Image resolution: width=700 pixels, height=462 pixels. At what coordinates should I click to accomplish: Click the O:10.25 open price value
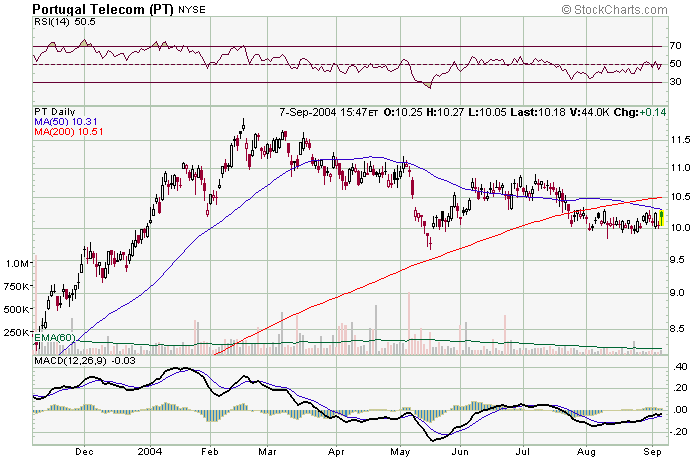point(404,112)
